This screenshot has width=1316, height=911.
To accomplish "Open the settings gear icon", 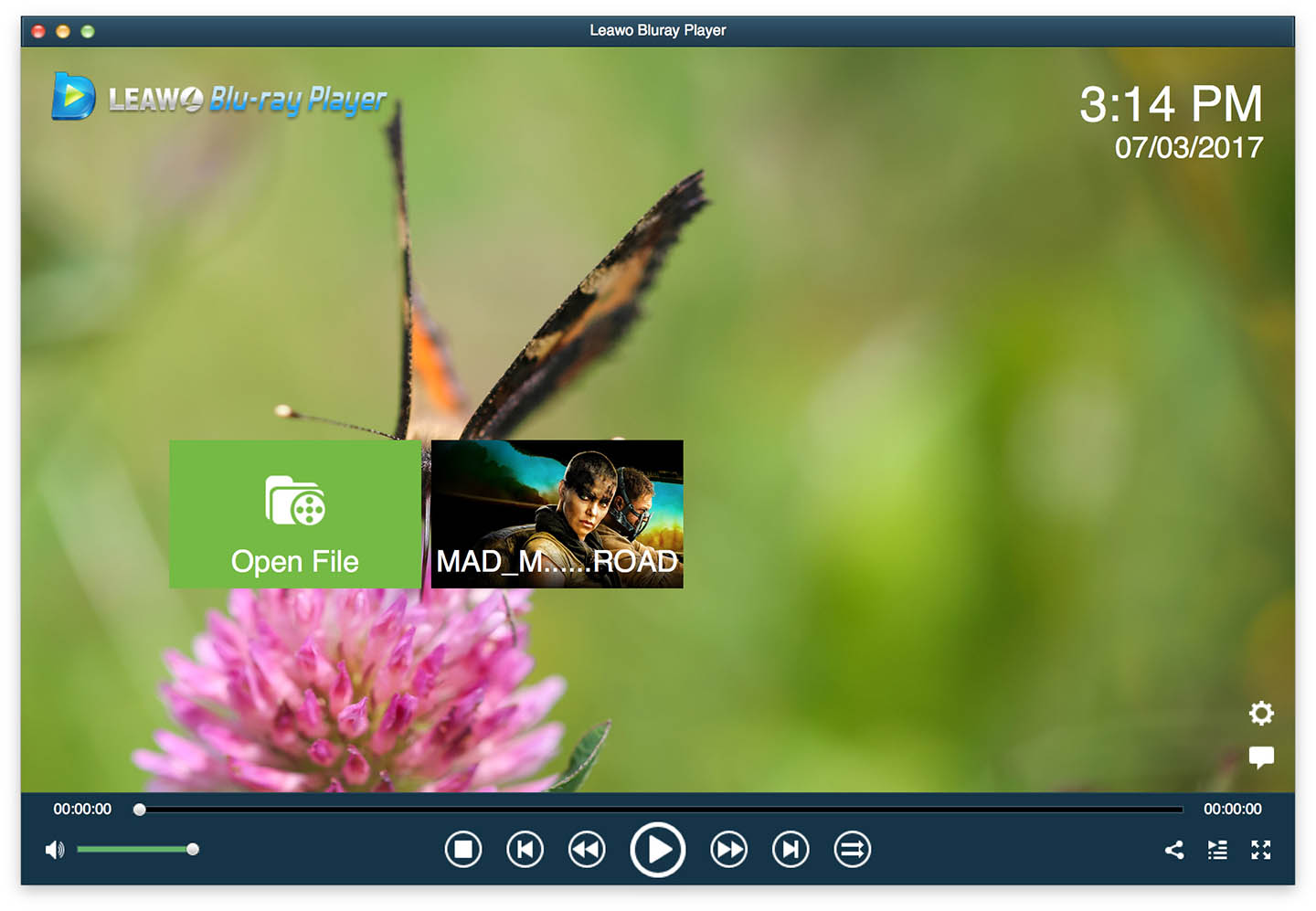I will pos(1262,714).
